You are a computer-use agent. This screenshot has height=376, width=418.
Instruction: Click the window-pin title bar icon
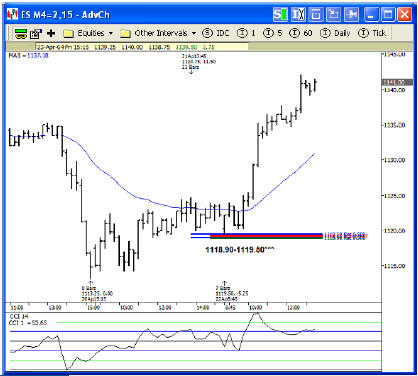pos(316,15)
